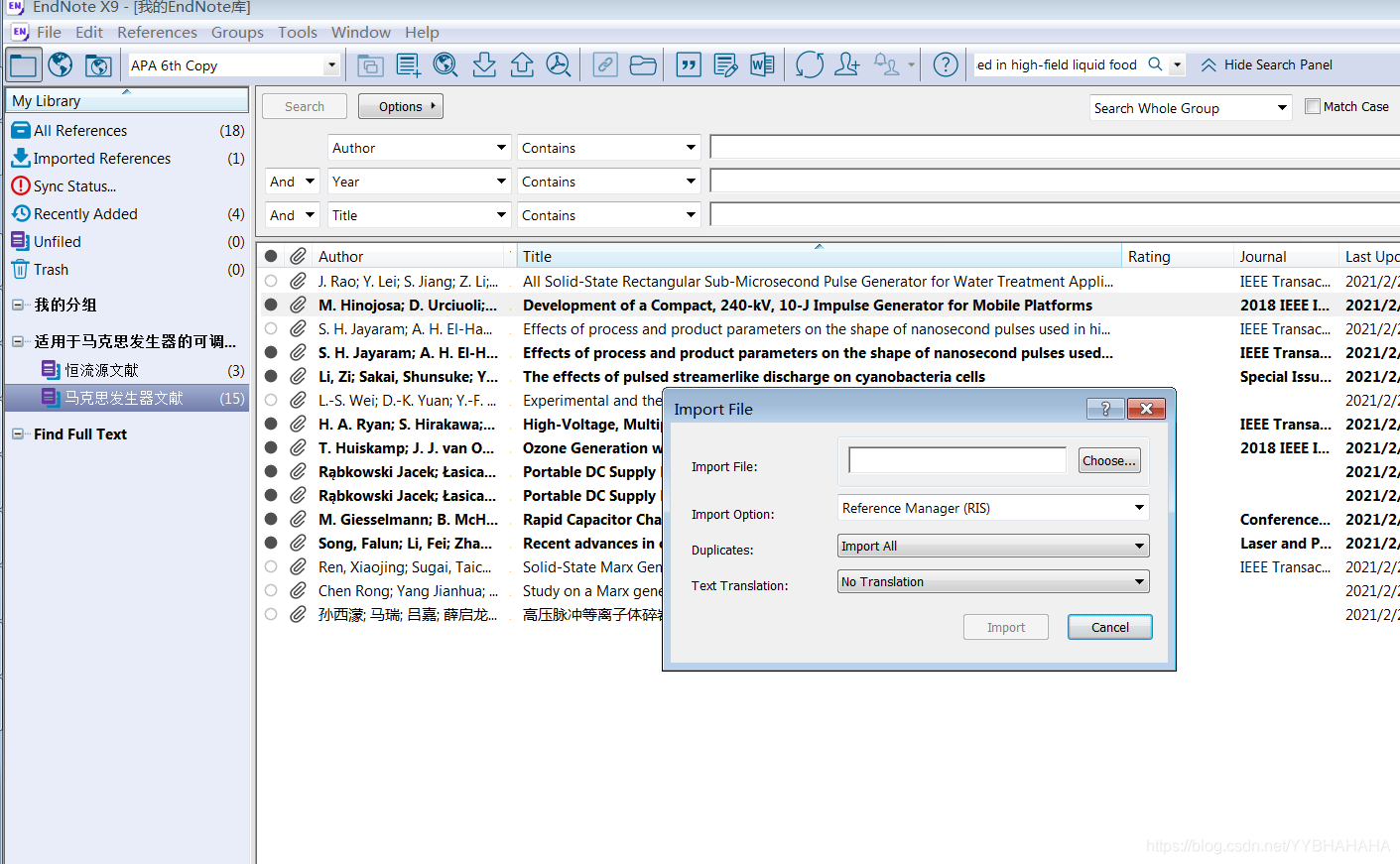Click the quick search magnifier icon
The image size is (1400, 864).
(x=1155, y=64)
